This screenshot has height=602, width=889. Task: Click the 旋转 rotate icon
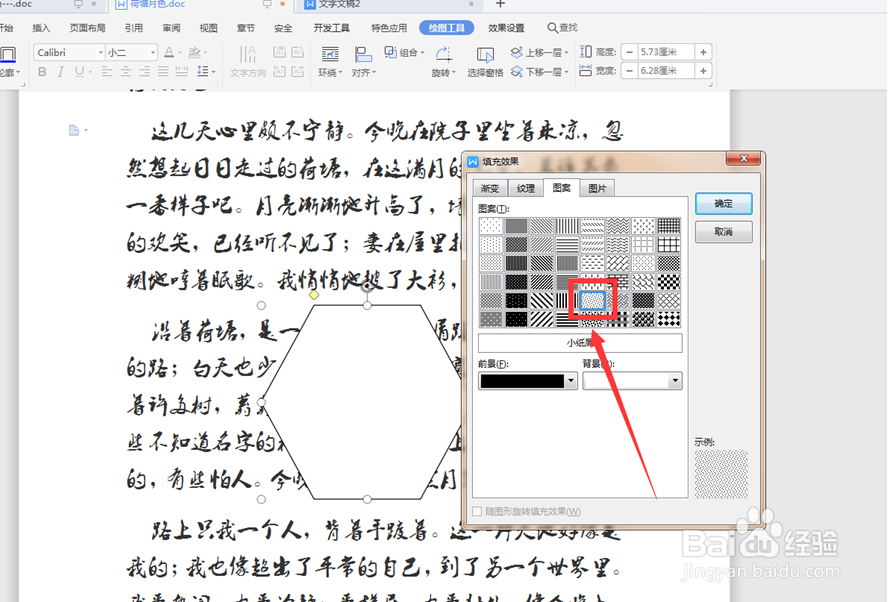point(443,62)
